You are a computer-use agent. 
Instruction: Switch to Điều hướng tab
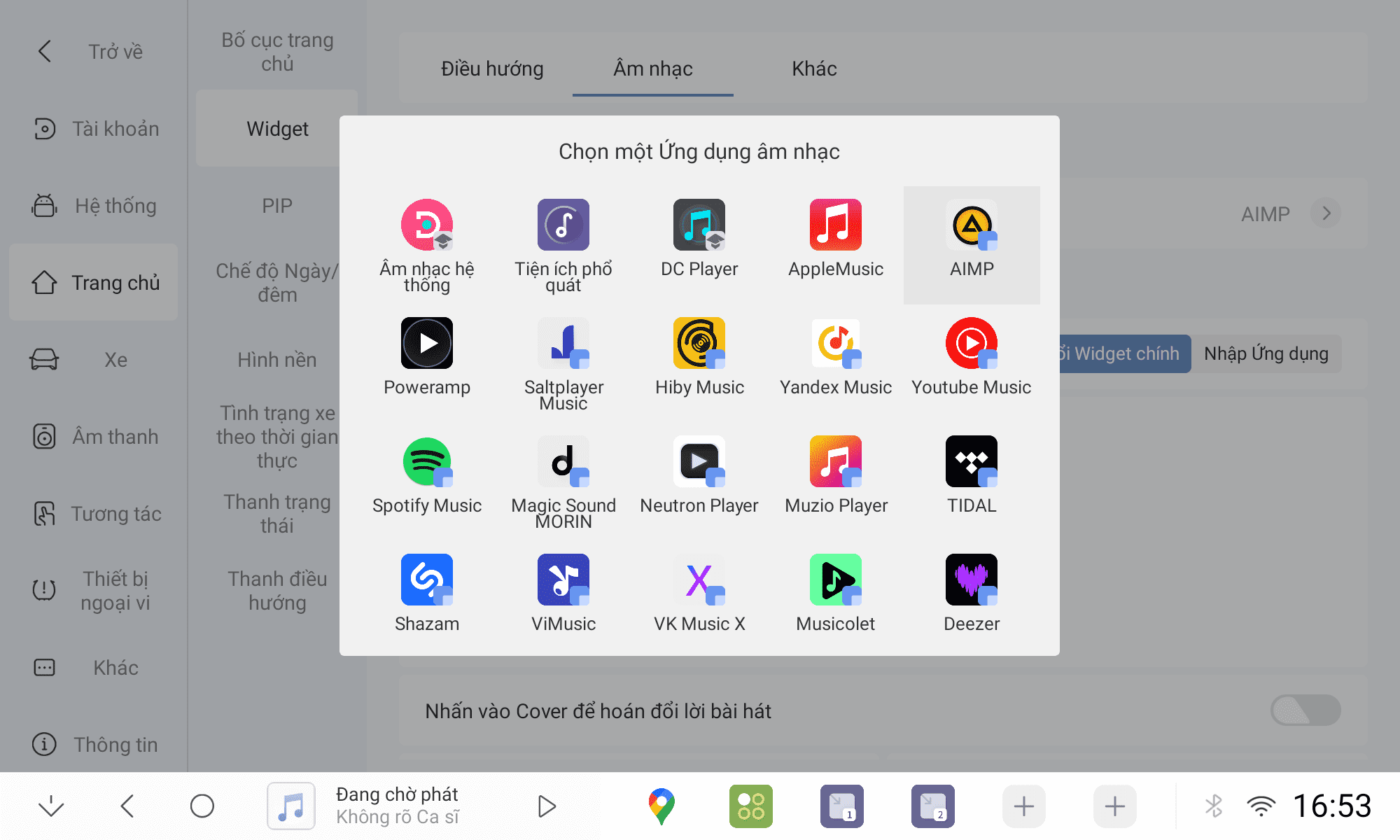(x=492, y=69)
